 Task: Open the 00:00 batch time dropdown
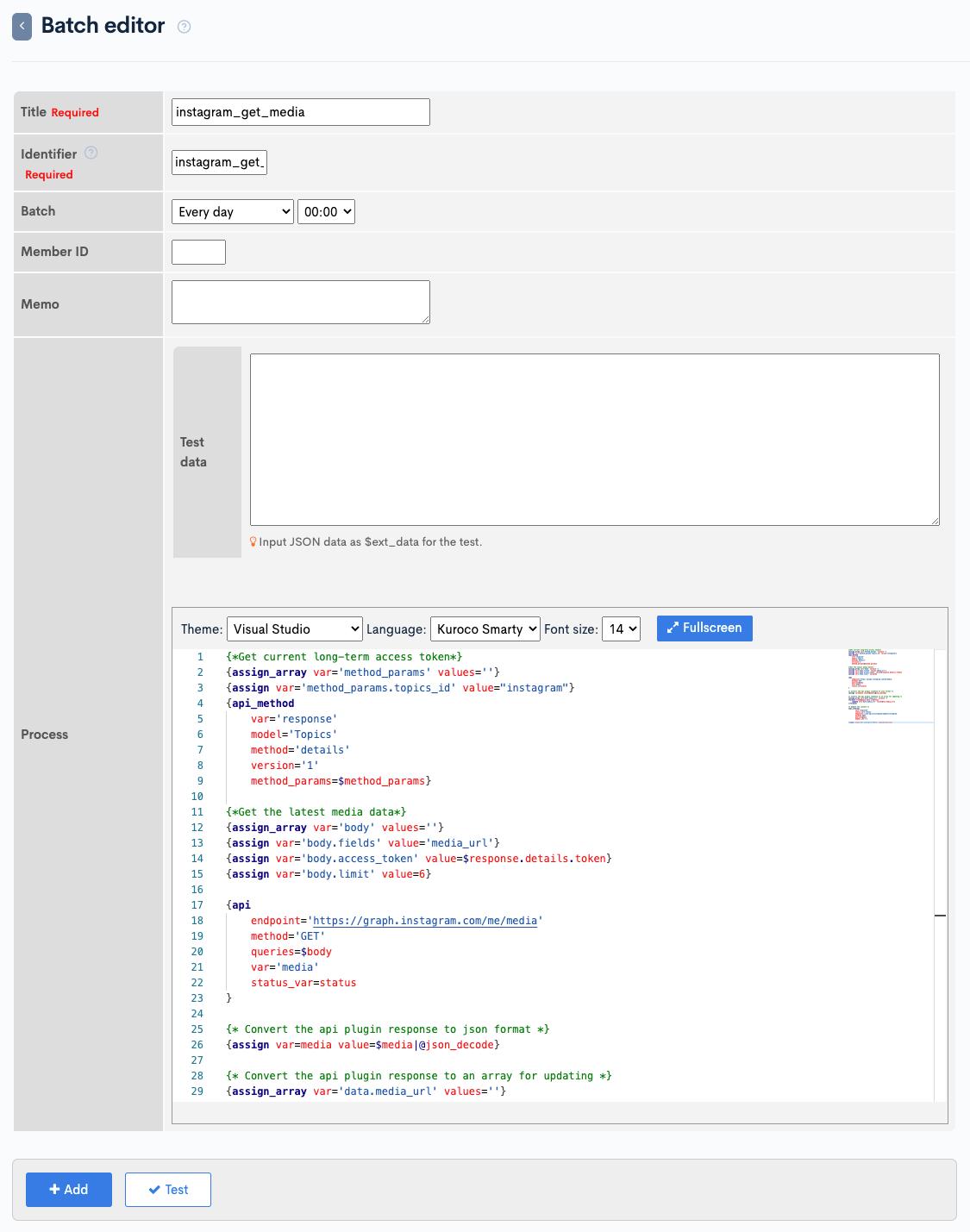click(326, 211)
